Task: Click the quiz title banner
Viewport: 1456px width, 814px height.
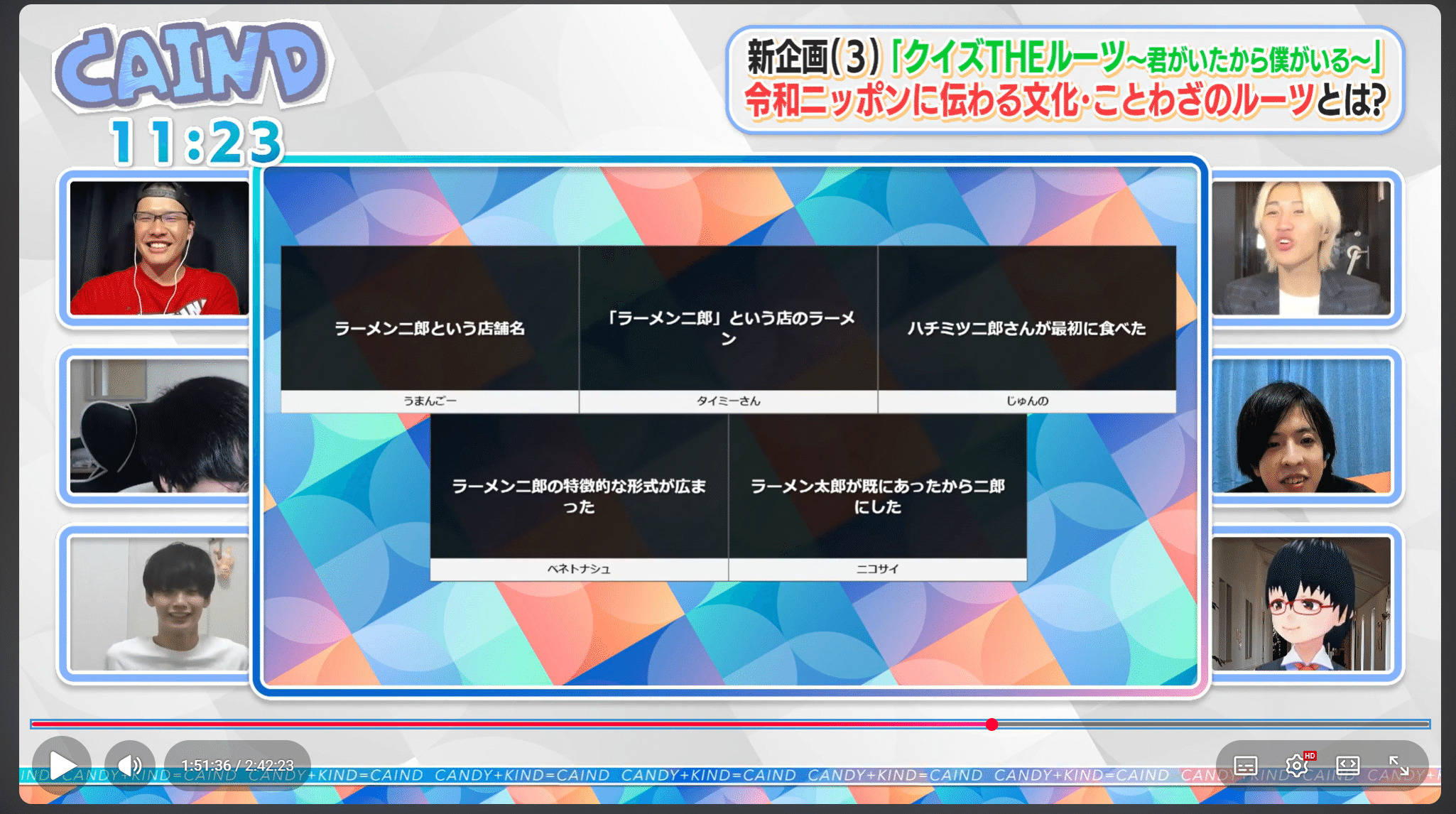Action: coord(1065,80)
